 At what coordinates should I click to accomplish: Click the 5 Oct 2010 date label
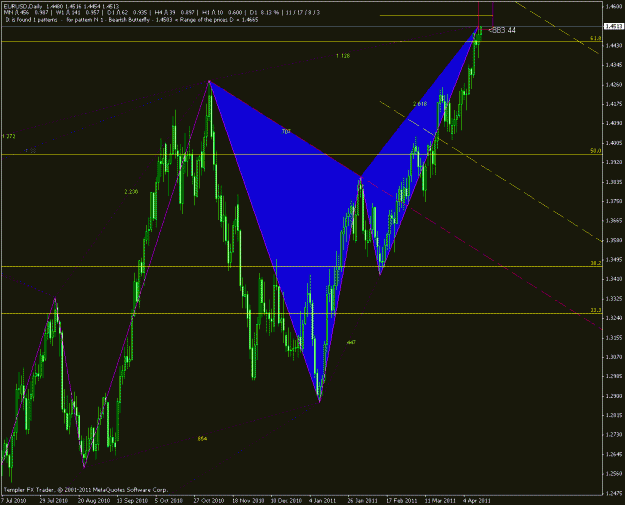click(169, 501)
